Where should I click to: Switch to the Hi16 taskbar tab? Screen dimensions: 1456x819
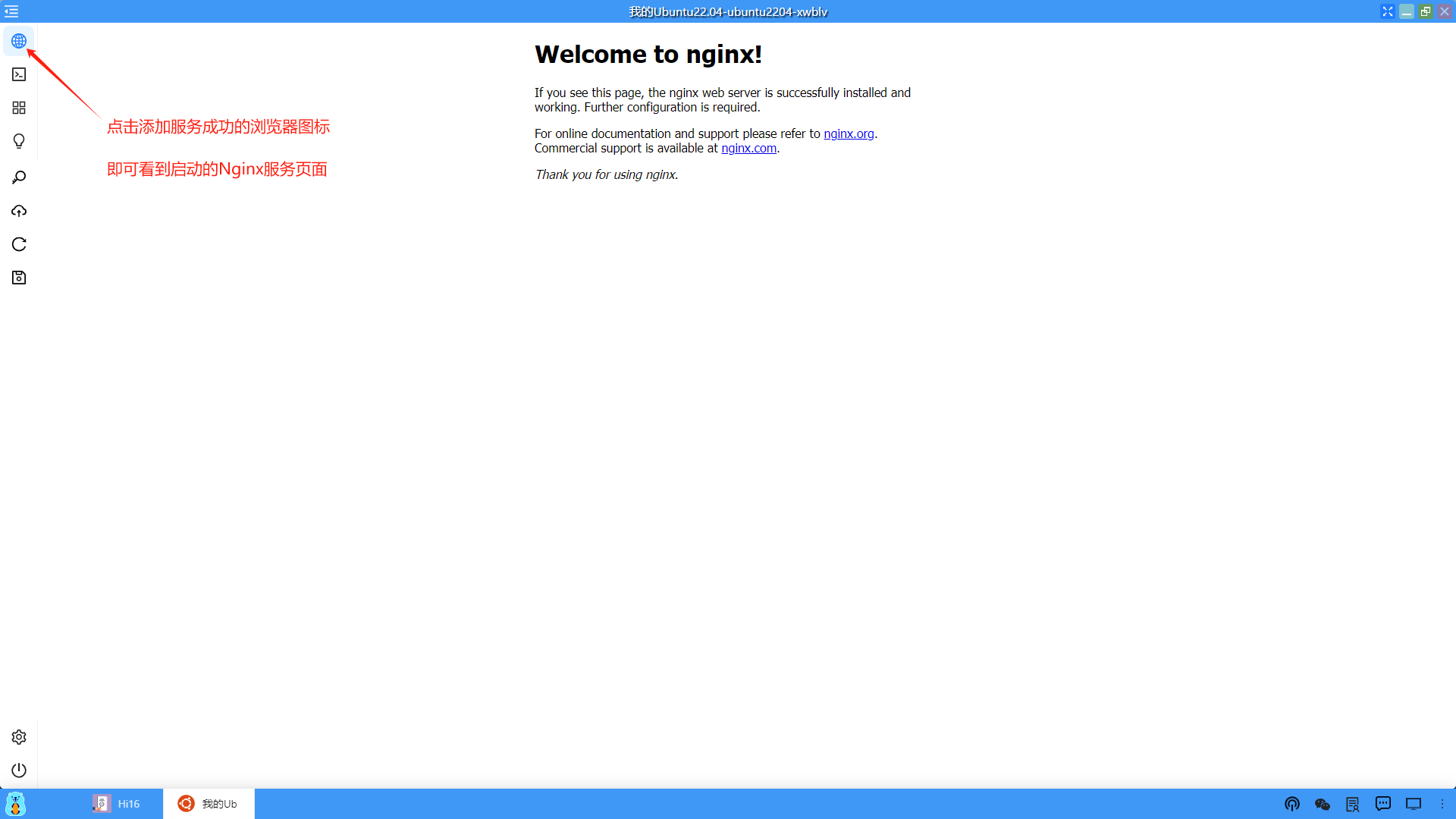coord(117,804)
